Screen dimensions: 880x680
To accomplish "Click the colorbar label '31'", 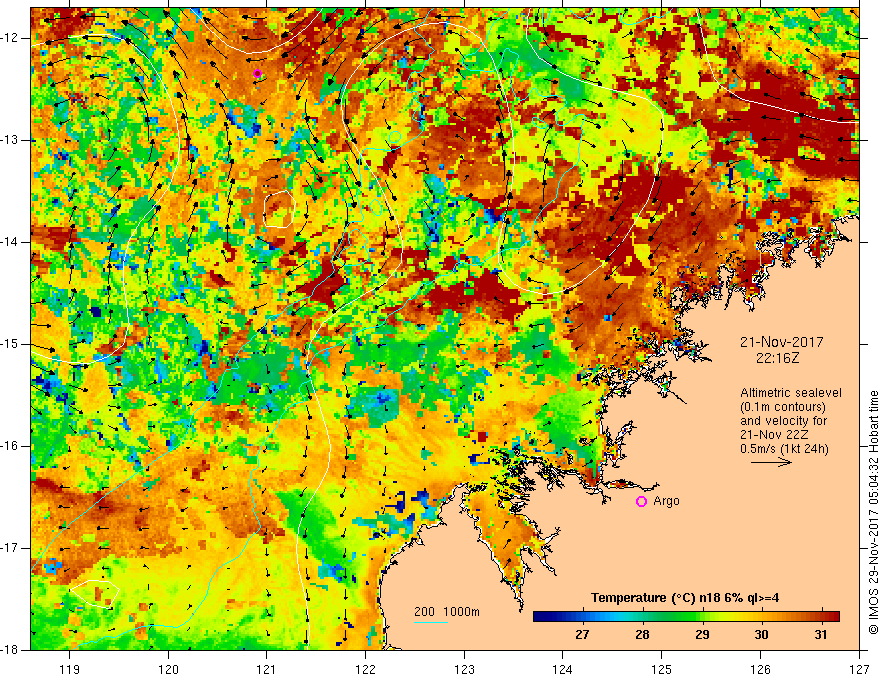I will 821,635.
